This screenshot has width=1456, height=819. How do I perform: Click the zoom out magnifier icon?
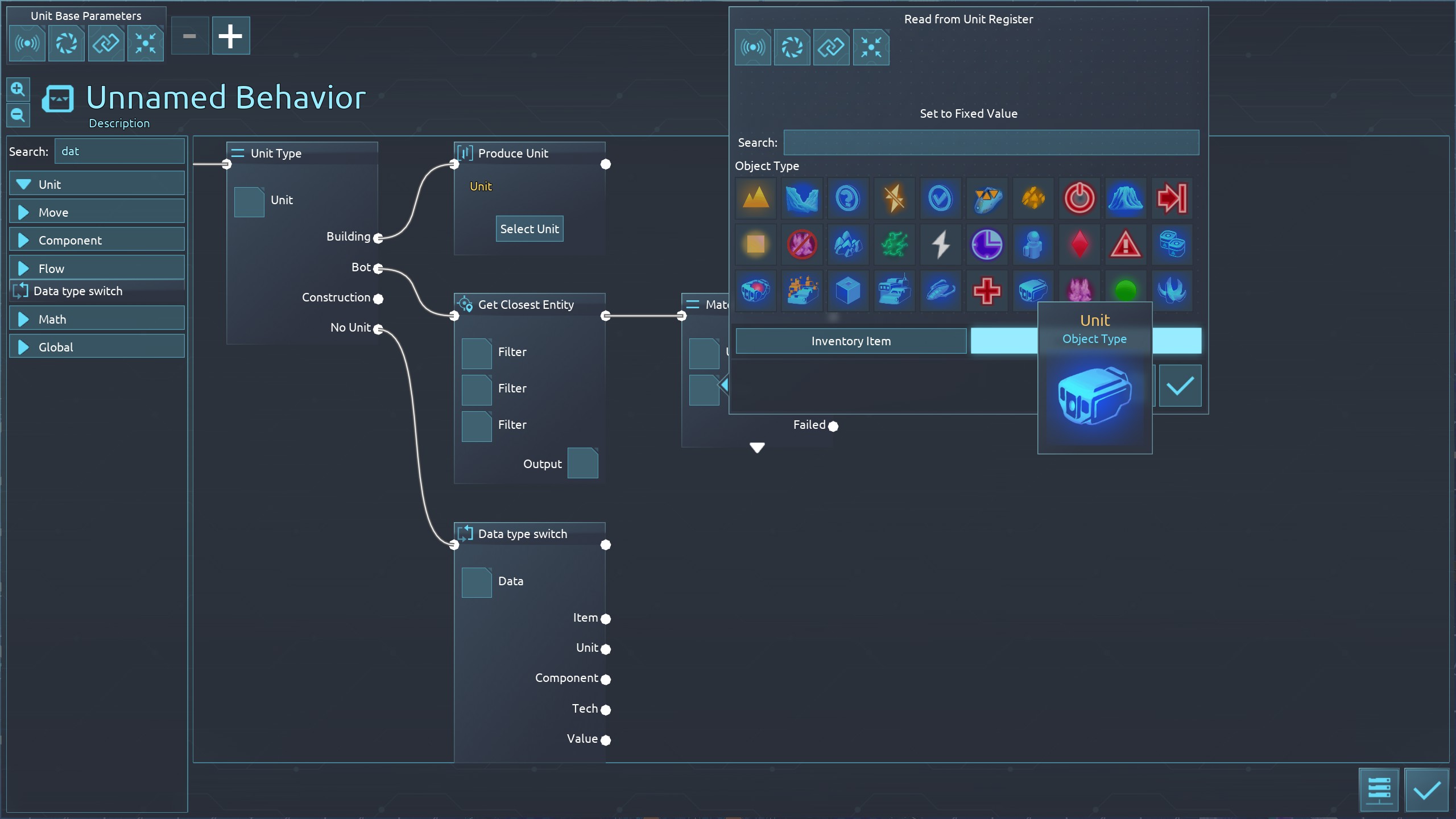18,115
